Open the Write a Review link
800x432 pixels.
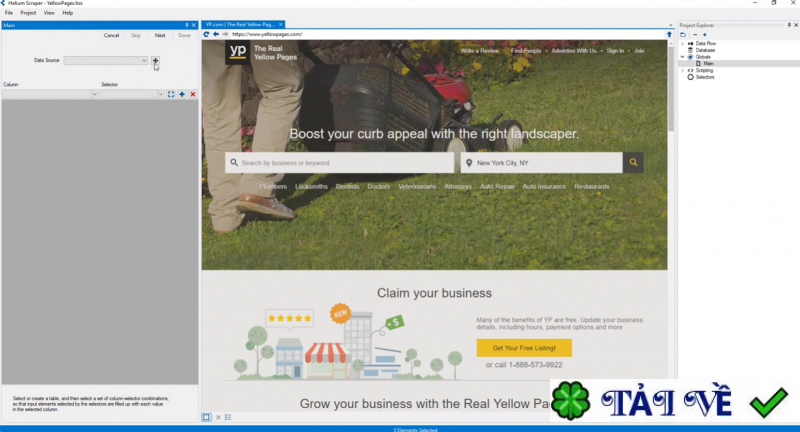pyautogui.click(x=479, y=51)
